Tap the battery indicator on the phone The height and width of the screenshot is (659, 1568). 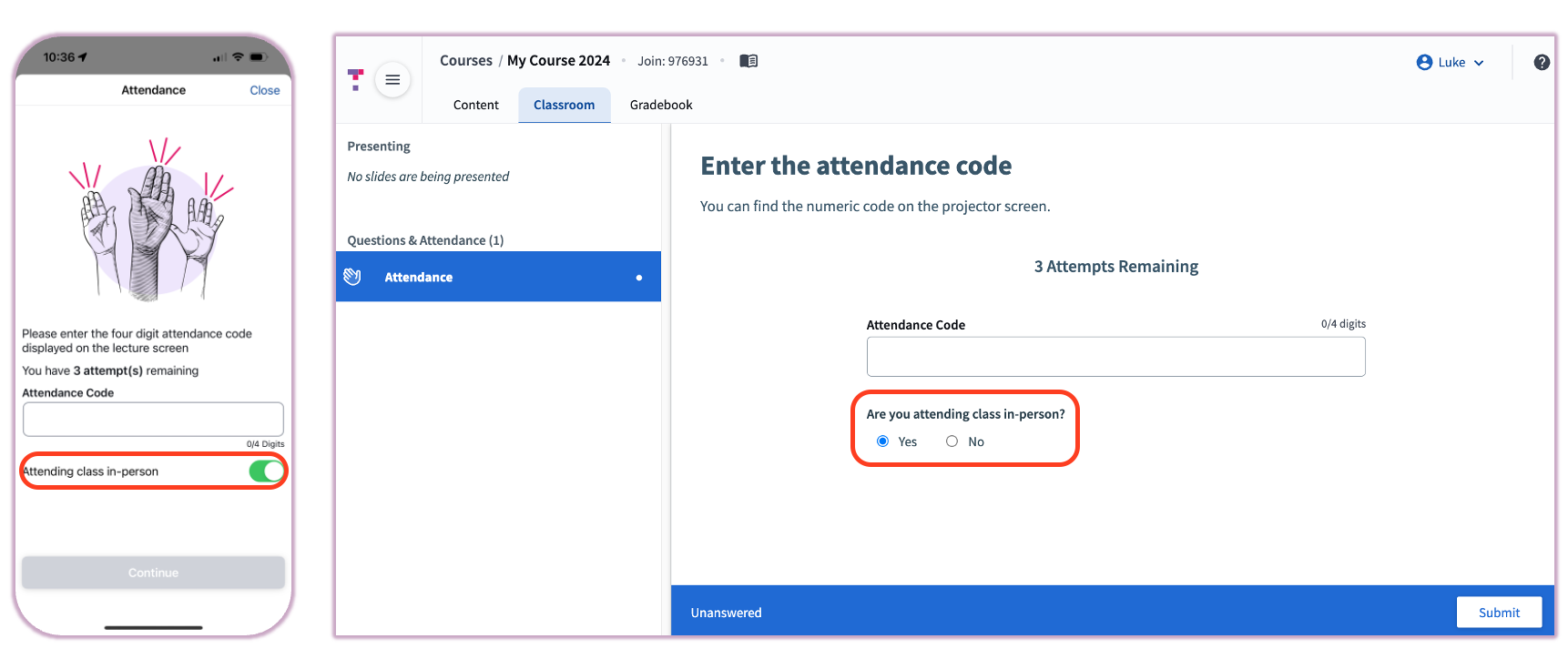click(x=258, y=56)
